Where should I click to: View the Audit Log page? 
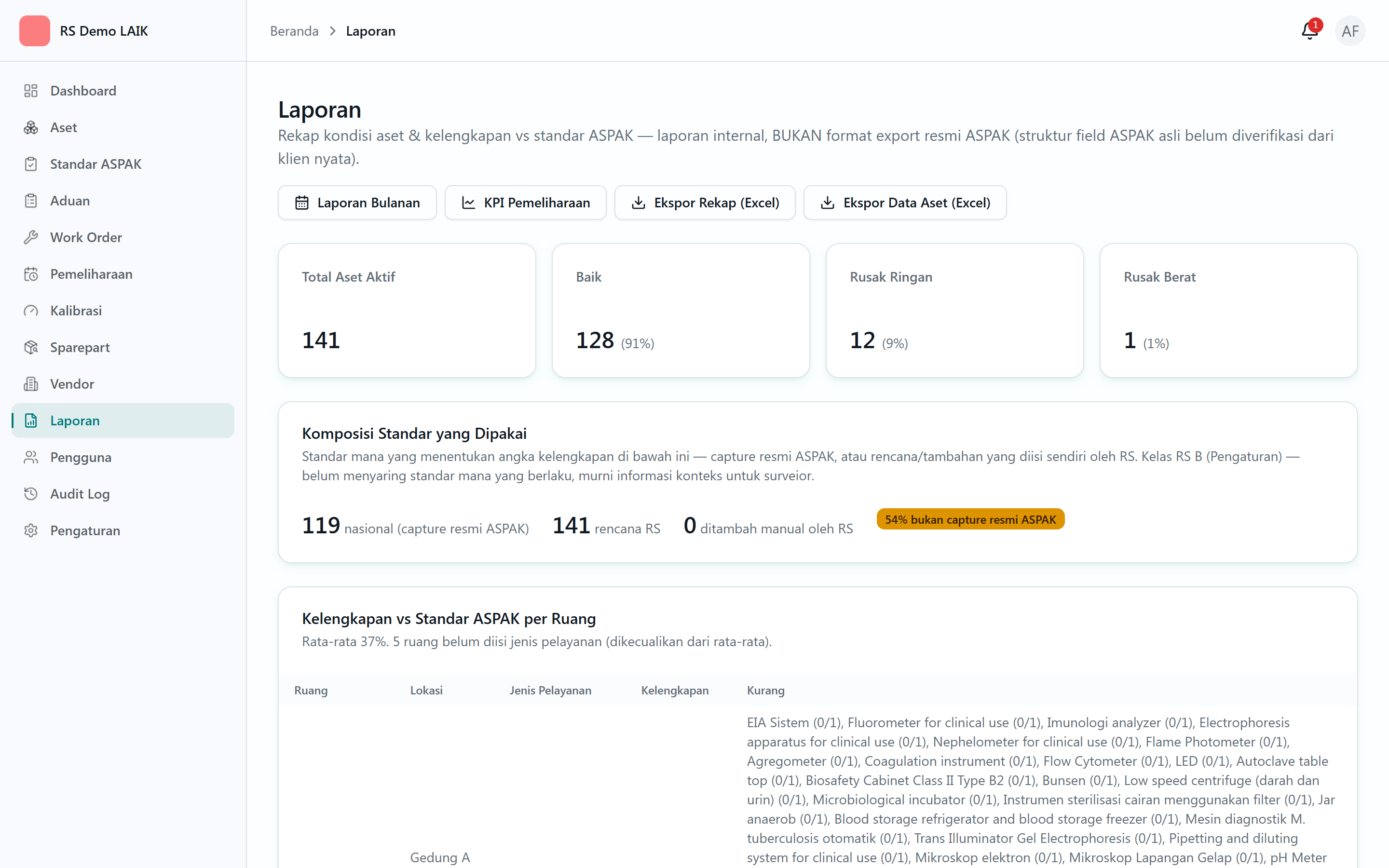[123, 494]
